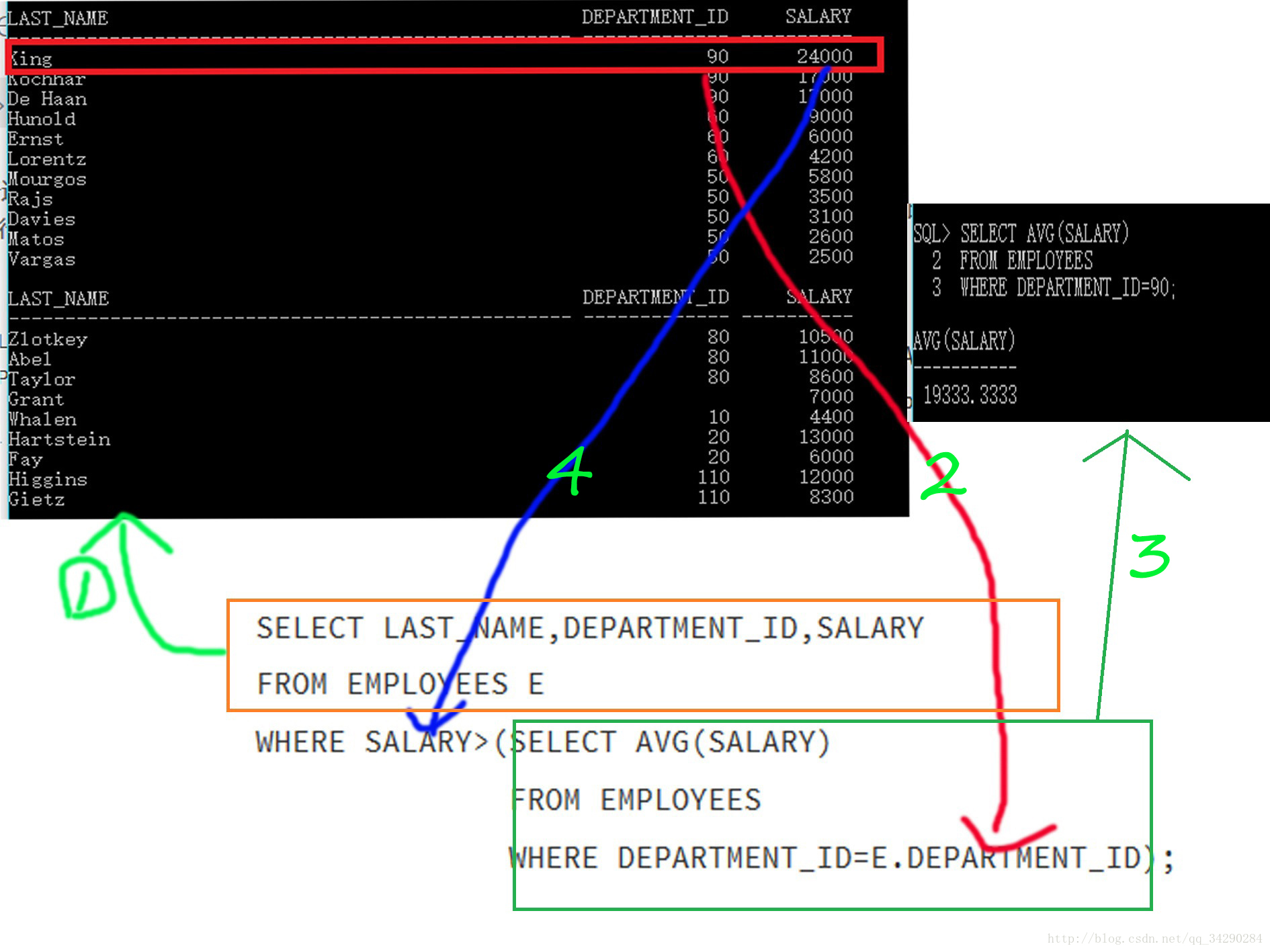Click AVG(SALARY) result column header
The width and height of the screenshot is (1270, 952).
pos(964,341)
